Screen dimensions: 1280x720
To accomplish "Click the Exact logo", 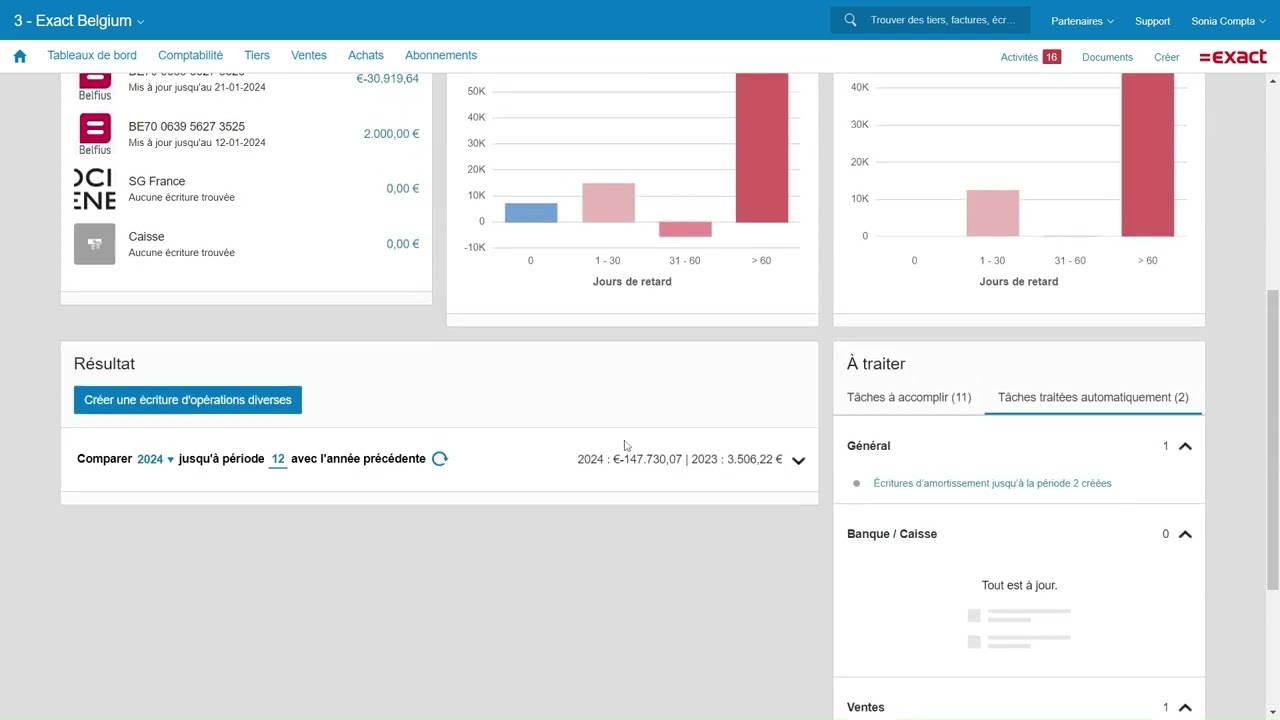I will pyautogui.click(x=1233, y=57).
